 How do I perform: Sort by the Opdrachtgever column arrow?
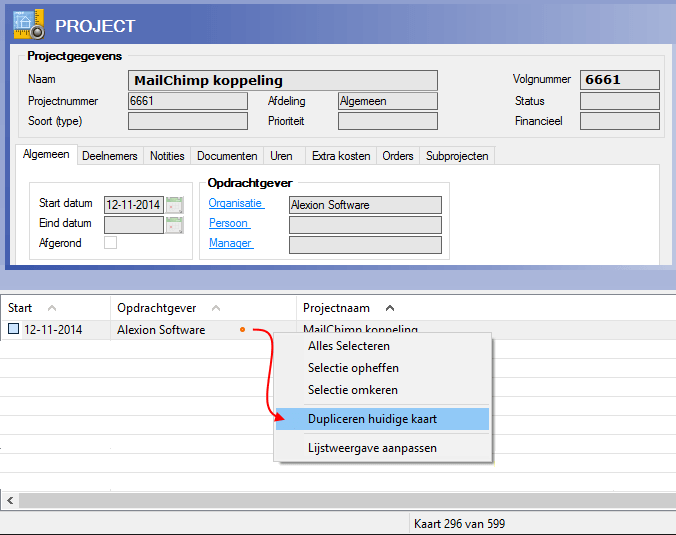coord(216,308)
